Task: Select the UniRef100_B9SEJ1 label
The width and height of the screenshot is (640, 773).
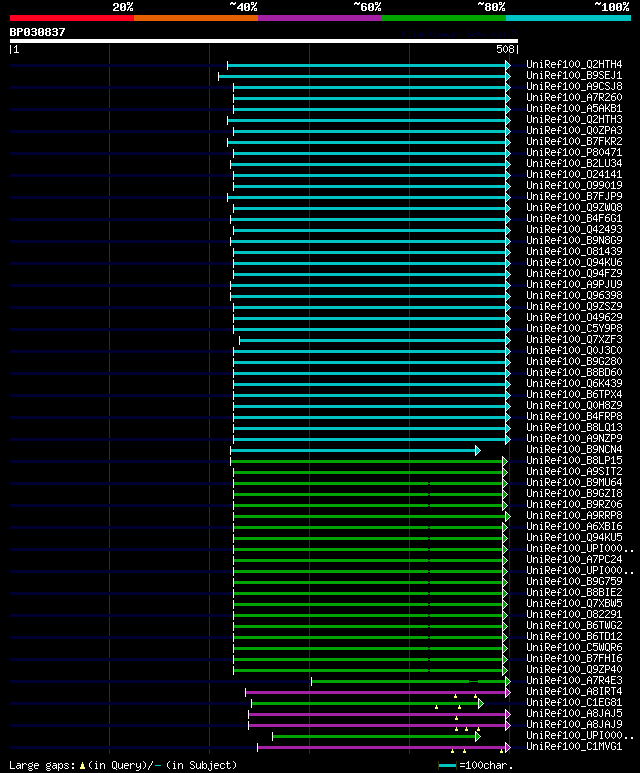Action: click(574, 75)
